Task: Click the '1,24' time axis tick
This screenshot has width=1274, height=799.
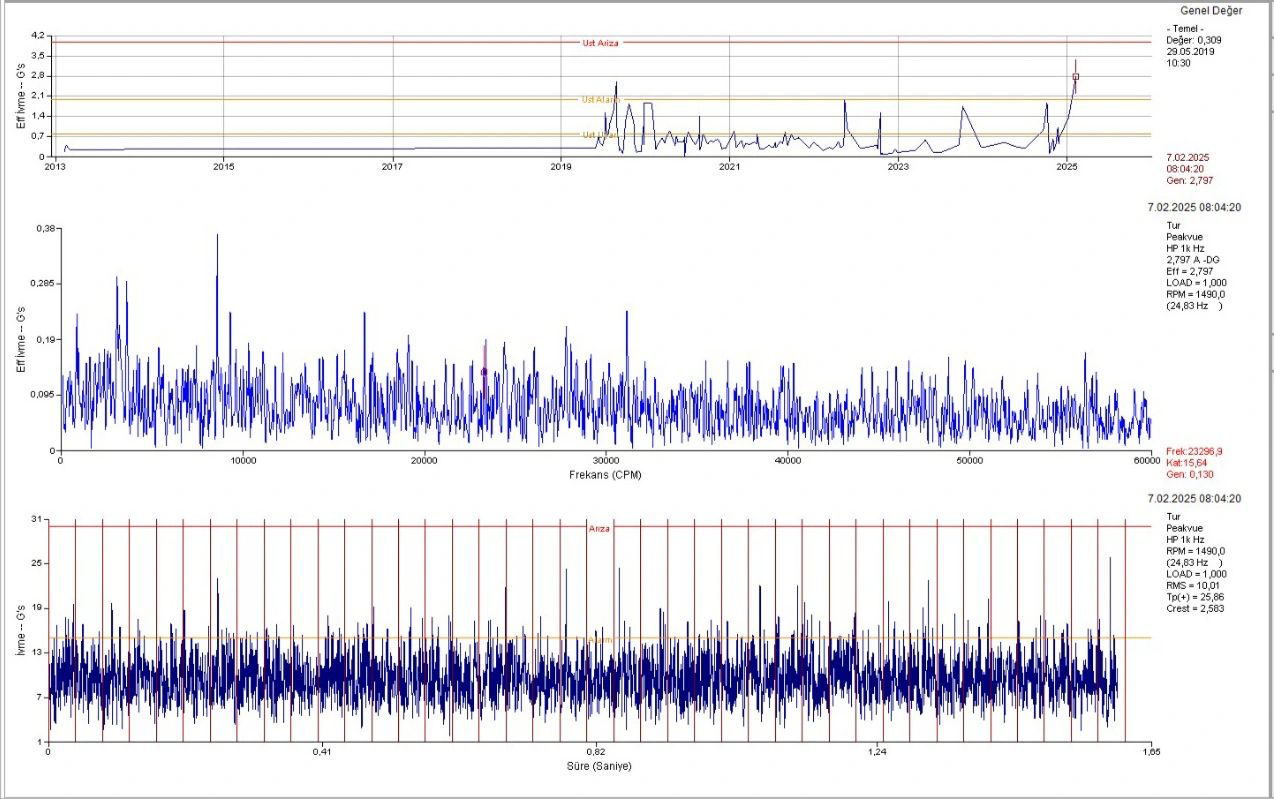Action: [x=877, y=751]
